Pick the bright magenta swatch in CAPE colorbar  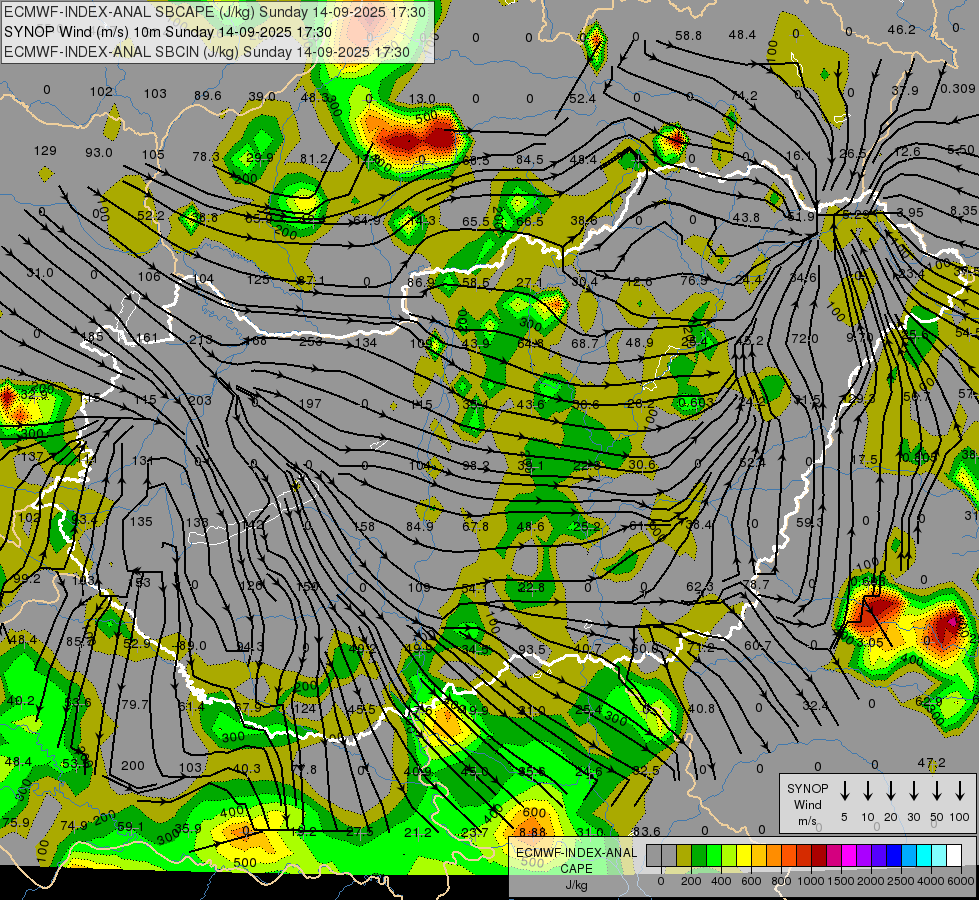pyautogui.click(x=849, y=856)
